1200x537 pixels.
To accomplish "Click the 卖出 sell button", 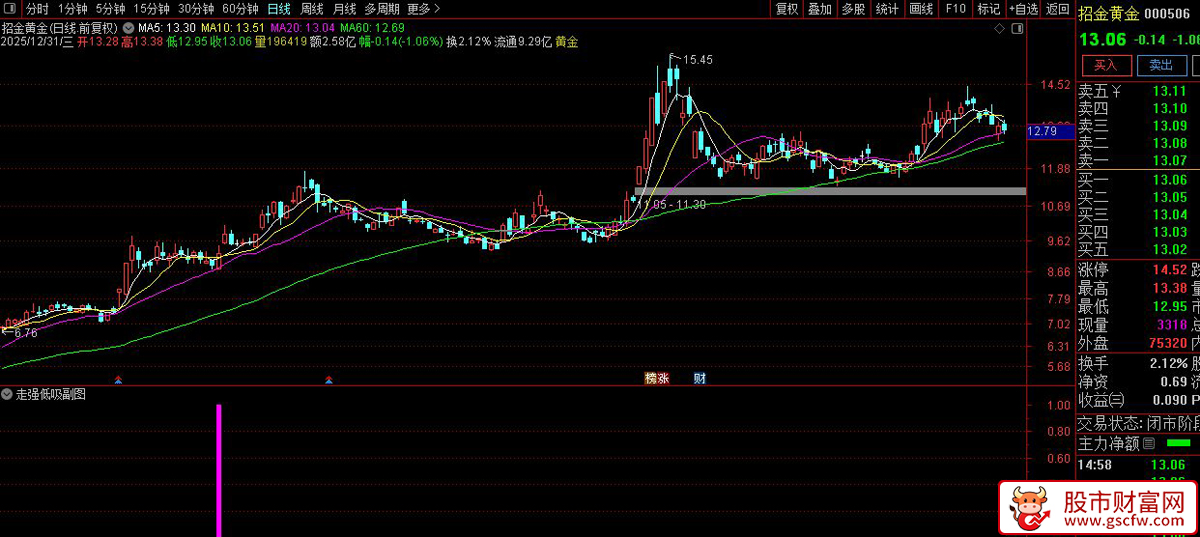I will pyautogui.click(x=1161, y=65).
